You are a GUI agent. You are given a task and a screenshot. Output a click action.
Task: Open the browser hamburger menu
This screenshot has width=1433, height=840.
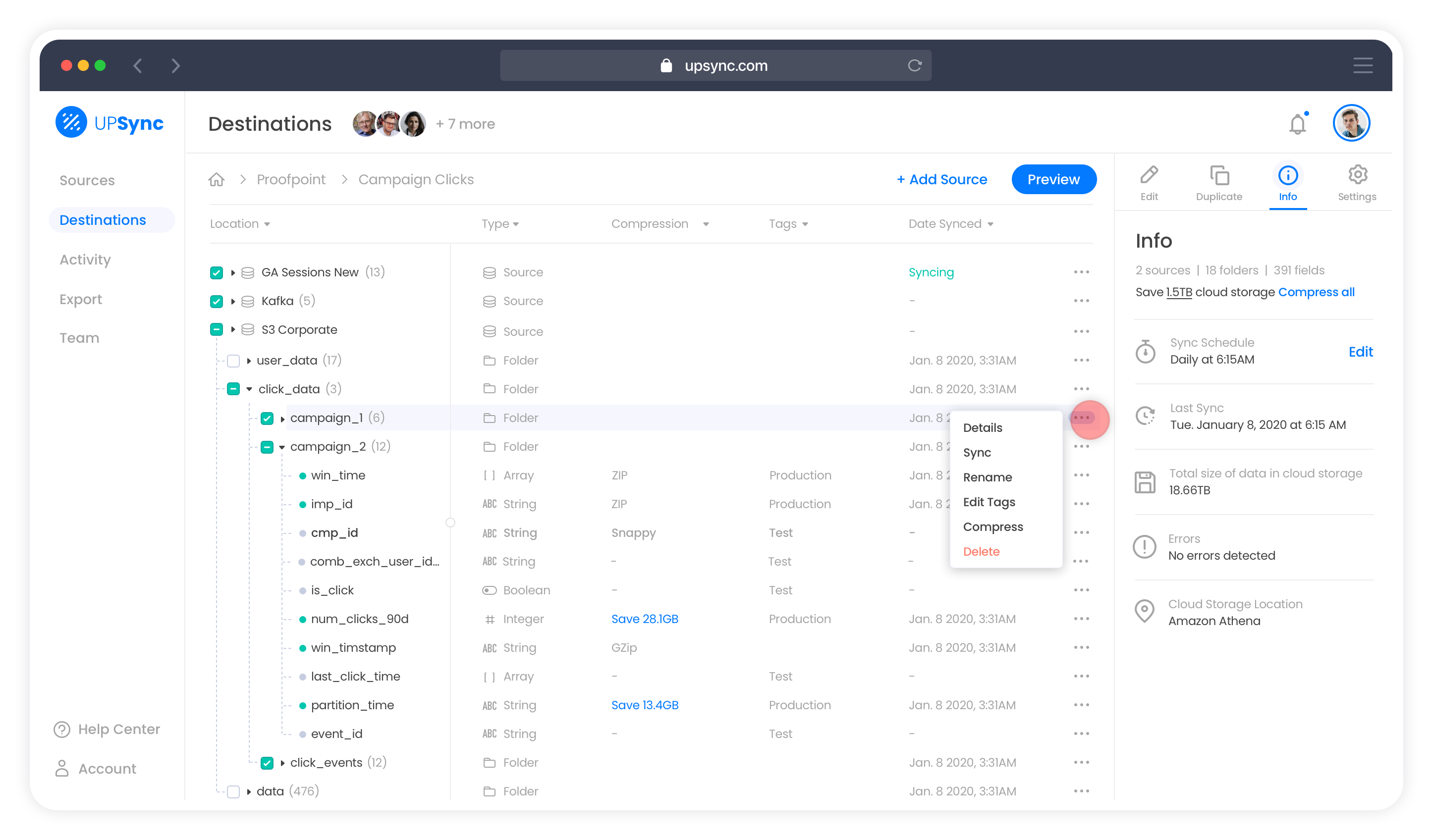tap(1363, 65)
